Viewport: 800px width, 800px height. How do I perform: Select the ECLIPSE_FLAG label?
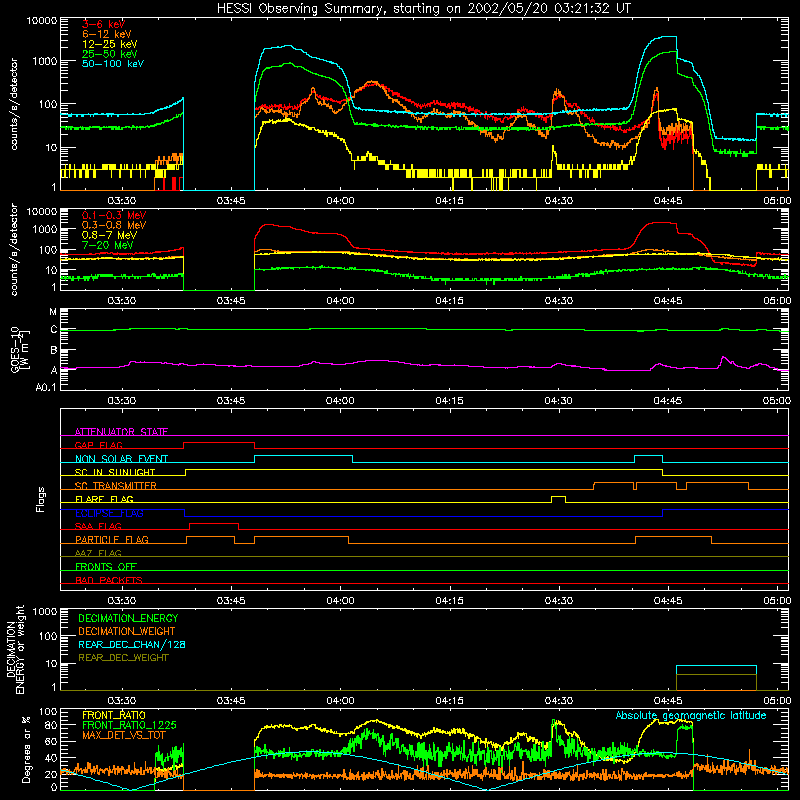pos(109,513)
